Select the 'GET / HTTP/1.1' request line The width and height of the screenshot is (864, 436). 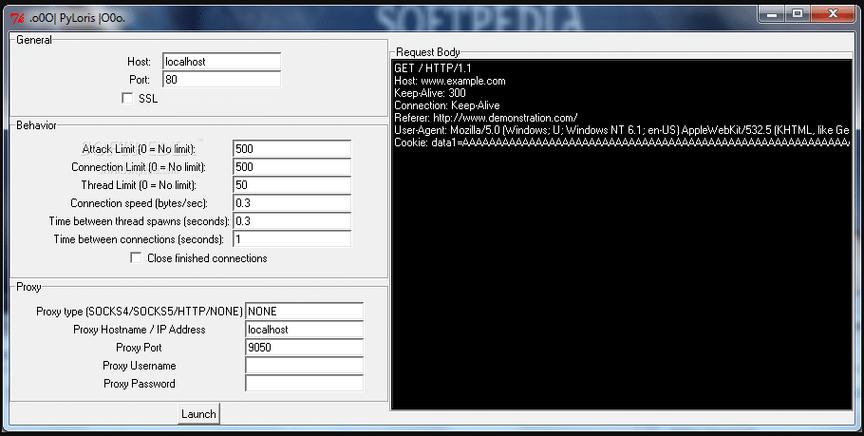point(433,68)
